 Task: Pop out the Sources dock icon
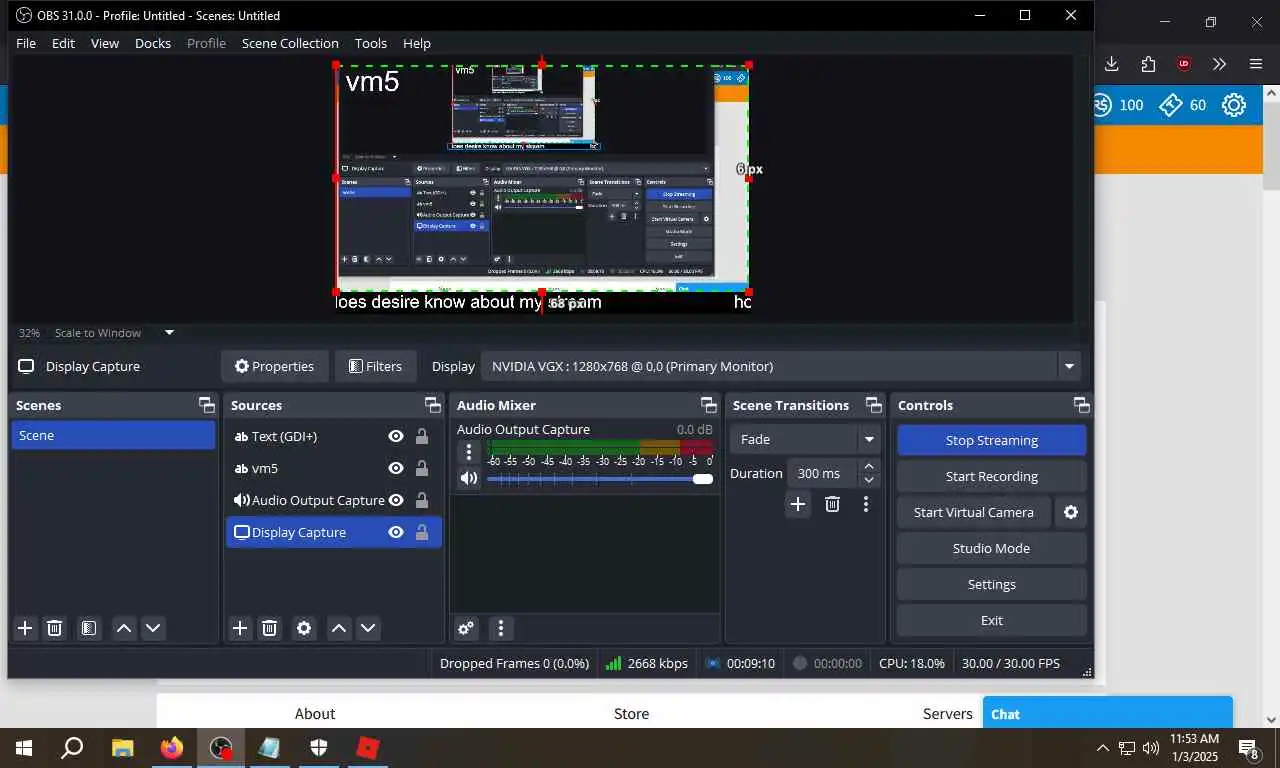(433, 405)
